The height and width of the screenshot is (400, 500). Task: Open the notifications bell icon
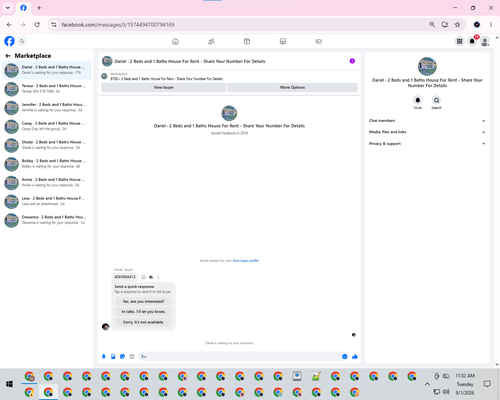click(x=472, y=41)
